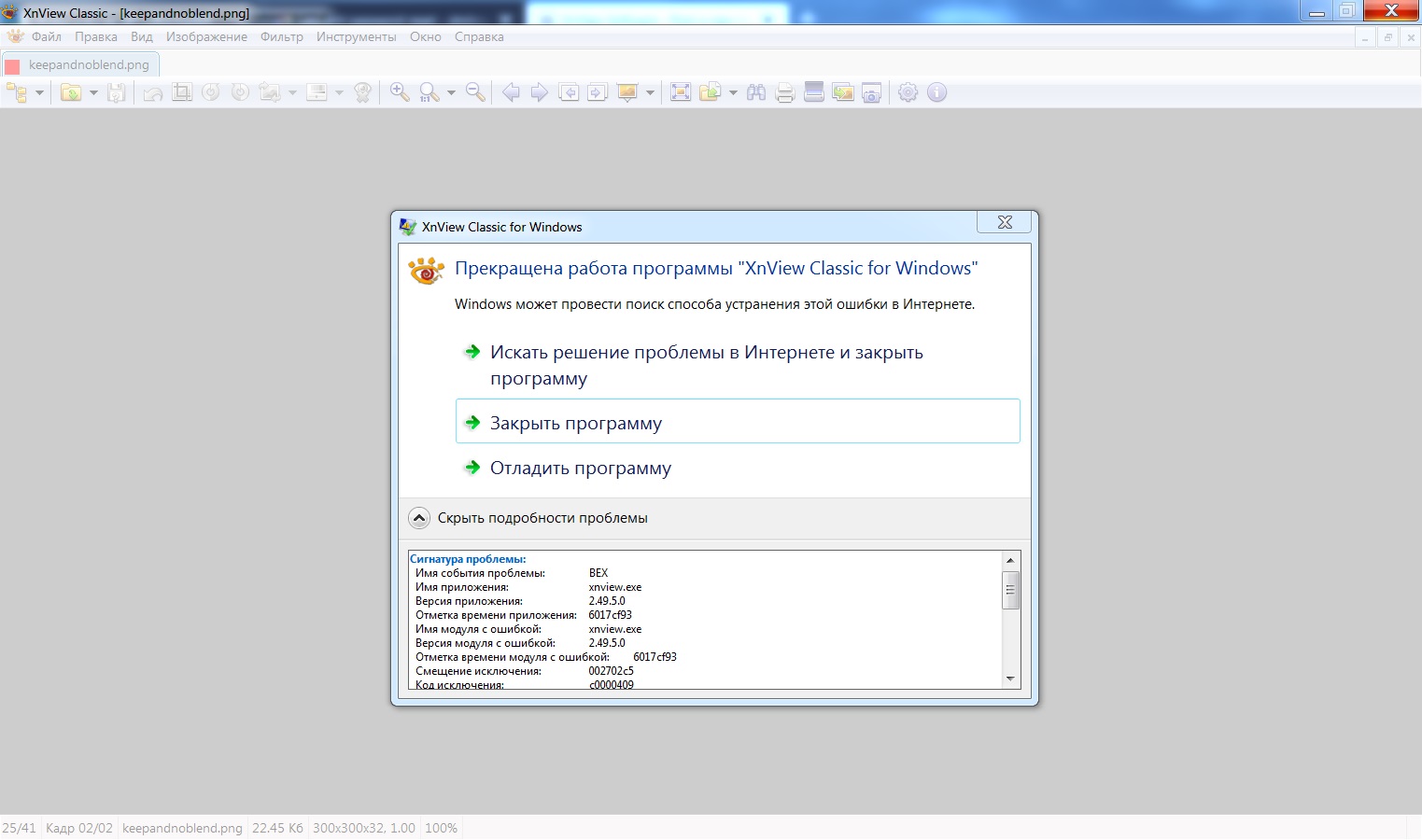Open the Фильтр menu
This screenshot has height=840, width=1422.
(282, 37)
